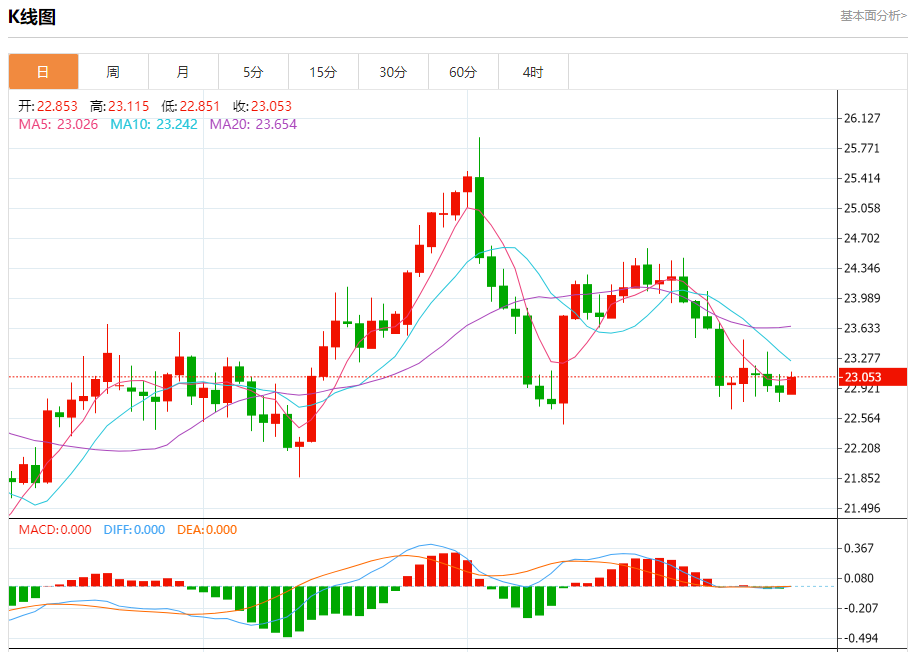Open the 30分 interval tab

point(394,72)
